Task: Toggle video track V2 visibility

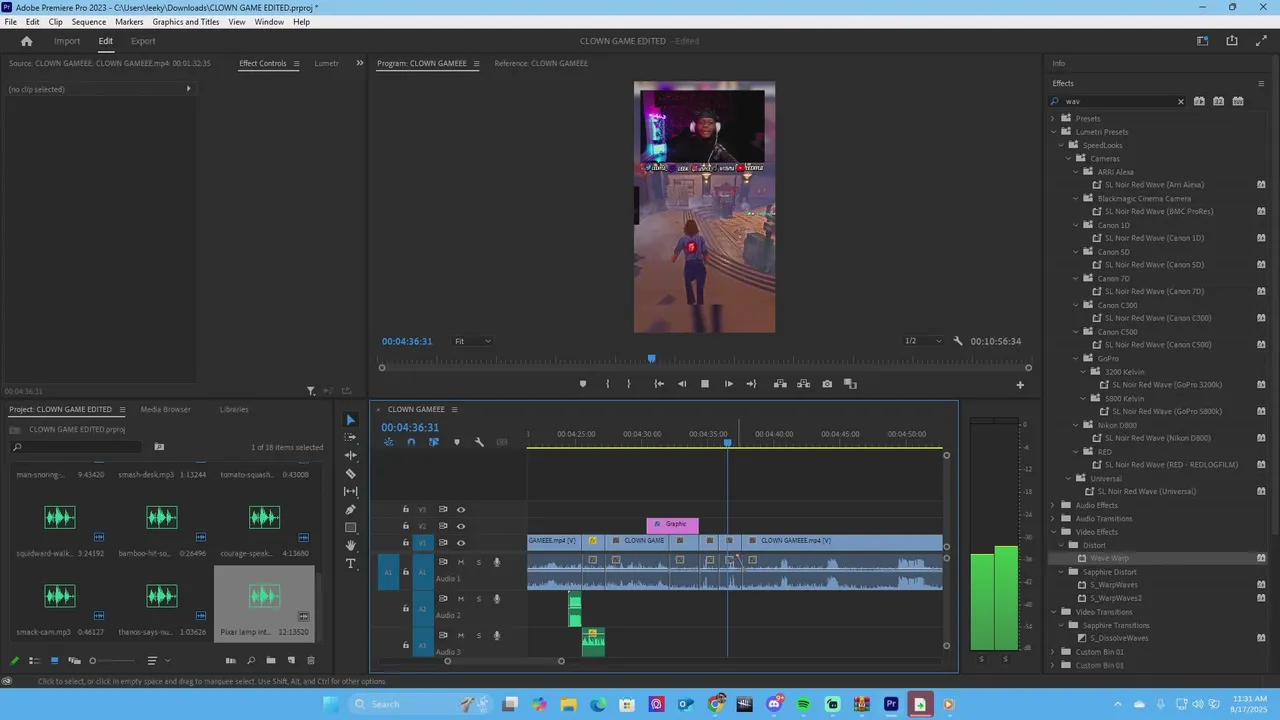Action: pos(461,526)
